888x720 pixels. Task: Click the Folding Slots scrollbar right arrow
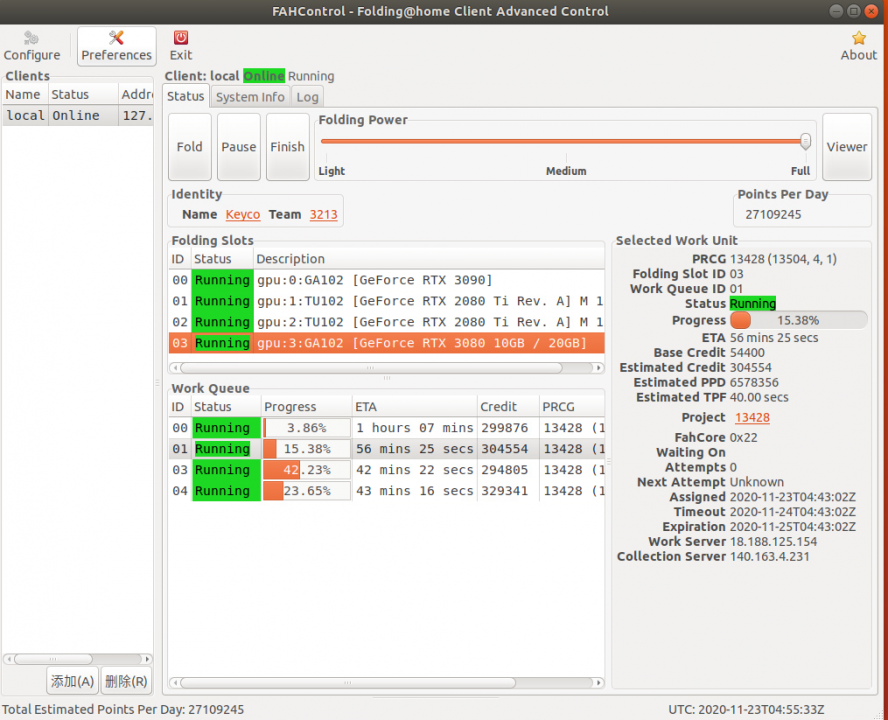[x=598, y=368]
